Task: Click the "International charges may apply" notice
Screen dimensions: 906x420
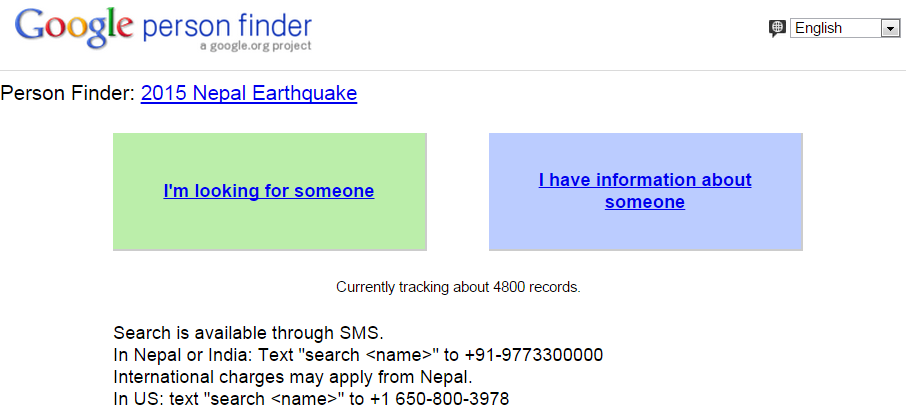Action: tap(292, 377)
